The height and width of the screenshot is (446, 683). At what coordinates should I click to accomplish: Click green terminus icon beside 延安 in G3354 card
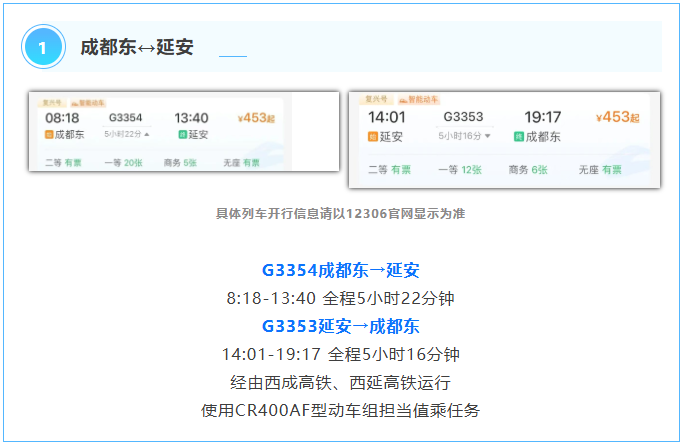pyautogui.click(x=180, y=134)
